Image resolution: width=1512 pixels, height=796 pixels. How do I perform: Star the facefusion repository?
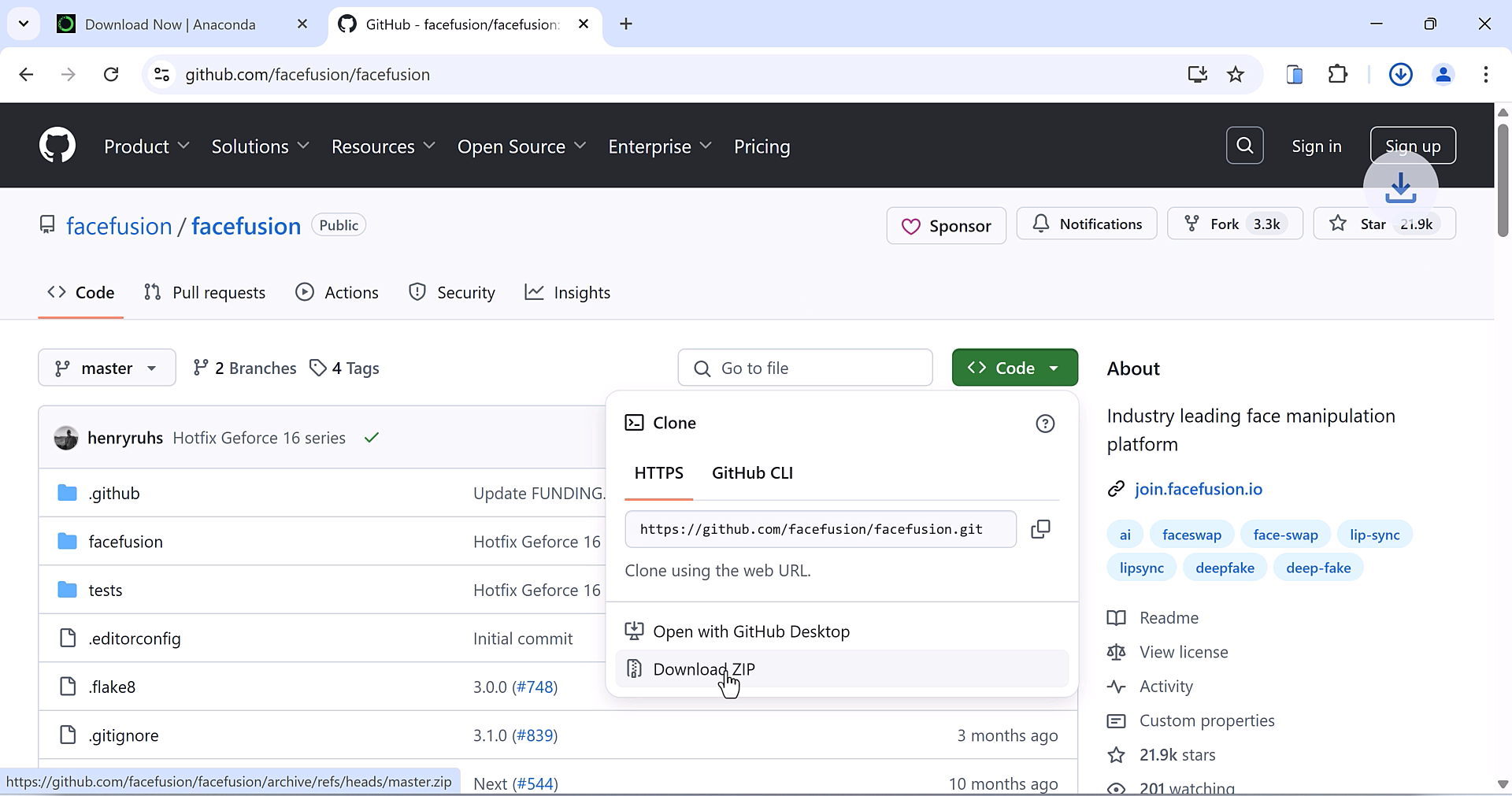click(x=1384, y=224)
